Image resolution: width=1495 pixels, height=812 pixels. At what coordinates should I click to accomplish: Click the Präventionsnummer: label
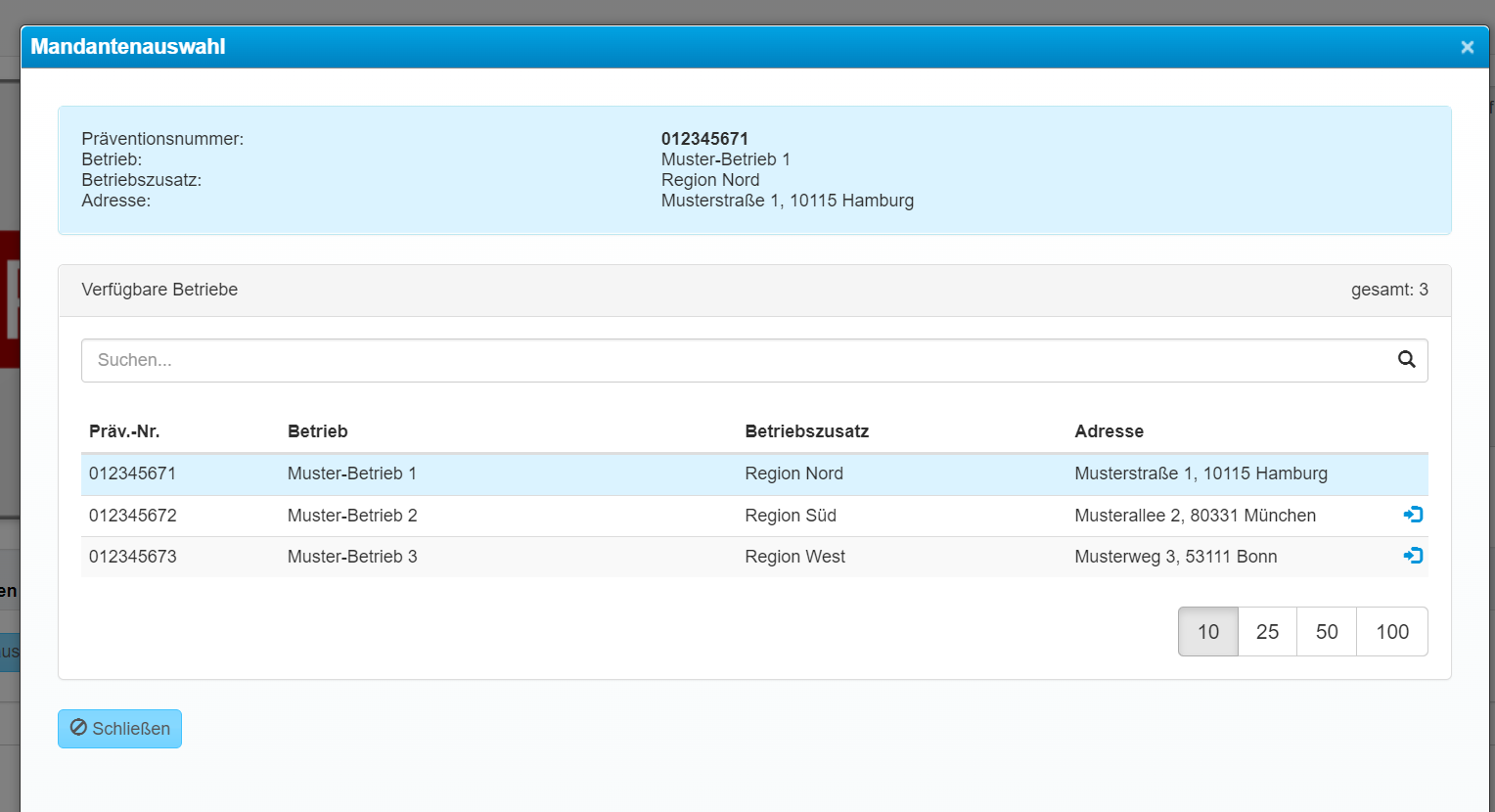point(162,139)
